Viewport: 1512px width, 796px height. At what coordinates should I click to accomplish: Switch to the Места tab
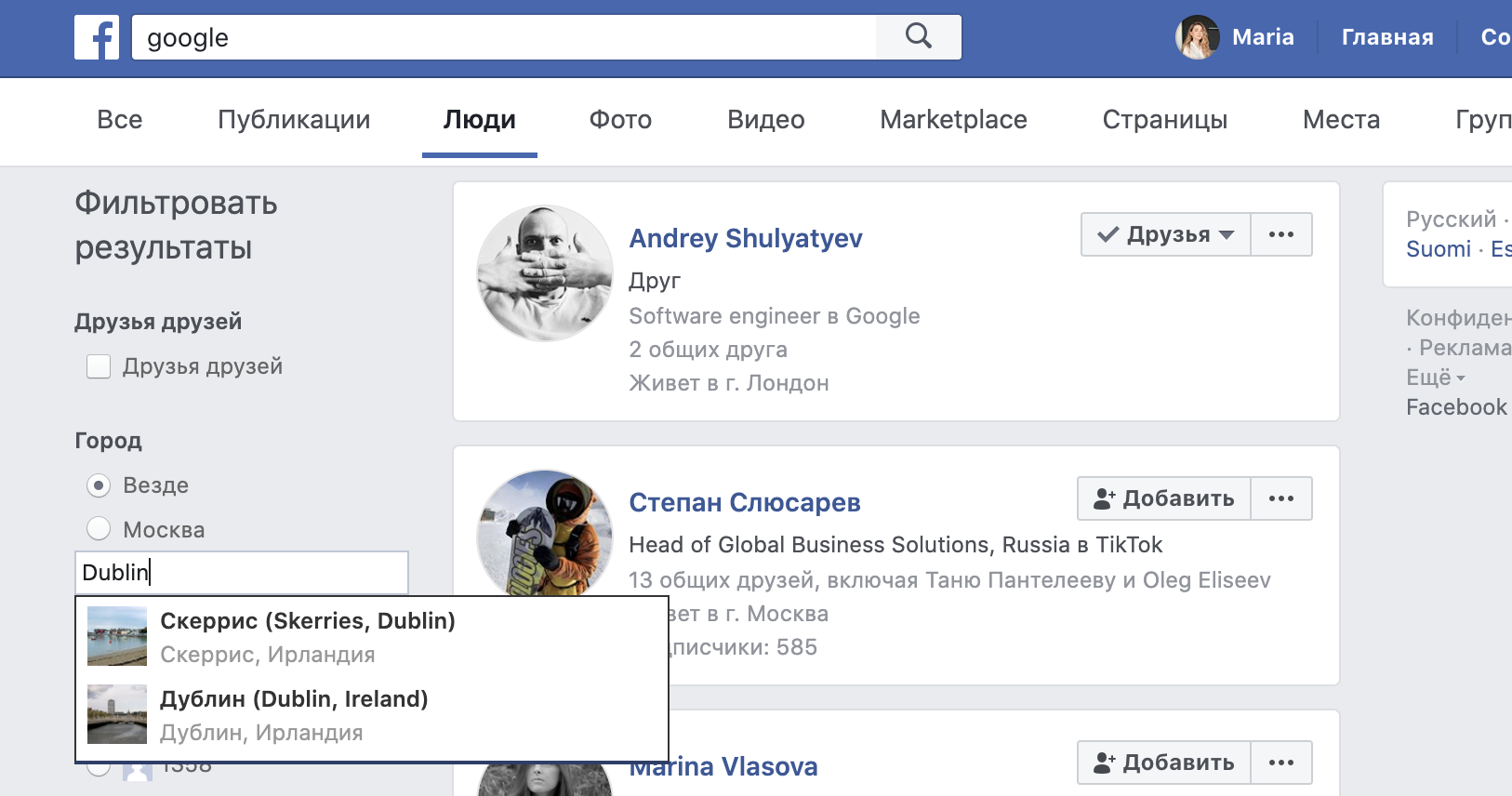[x=1342, y=119]
